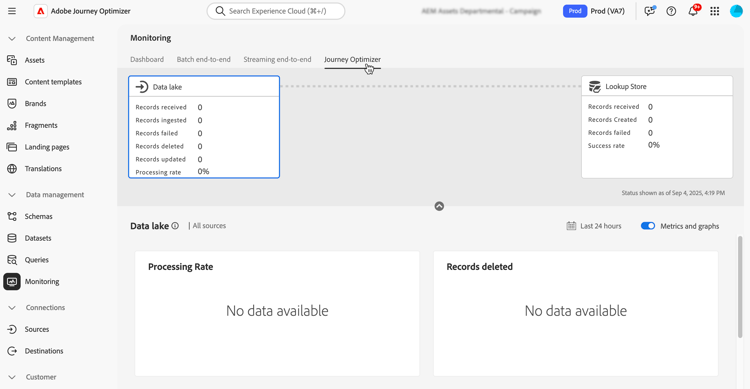Click the Search Experience Cloud field
Viewport: 750px width, 389px height.
click(x=276, y=11)
